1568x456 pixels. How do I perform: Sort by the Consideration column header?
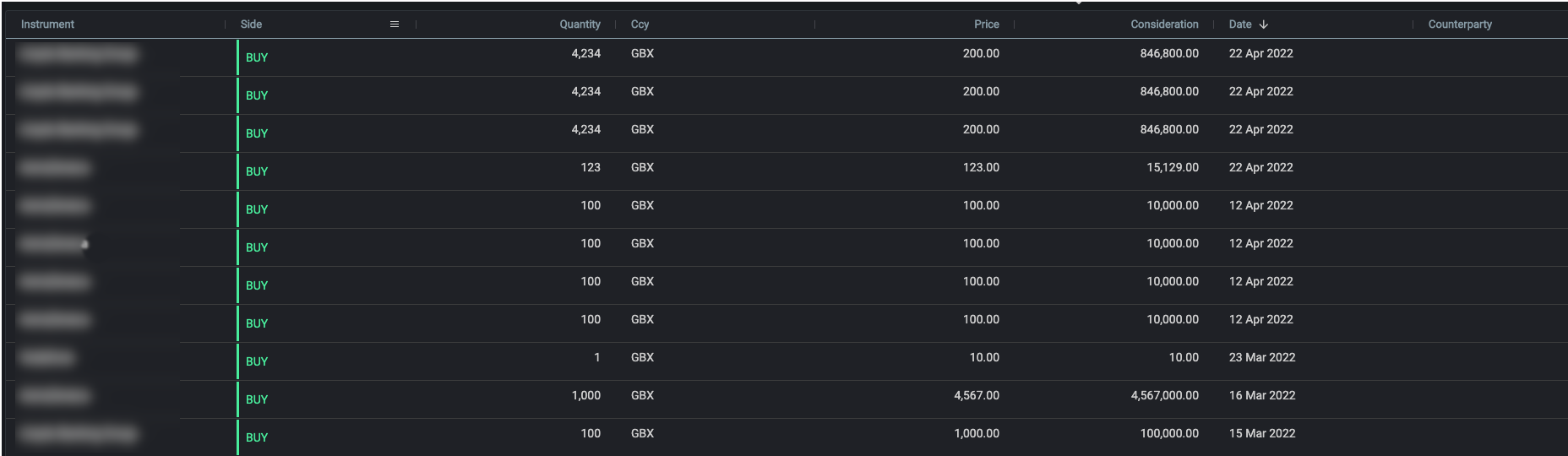1164,24
